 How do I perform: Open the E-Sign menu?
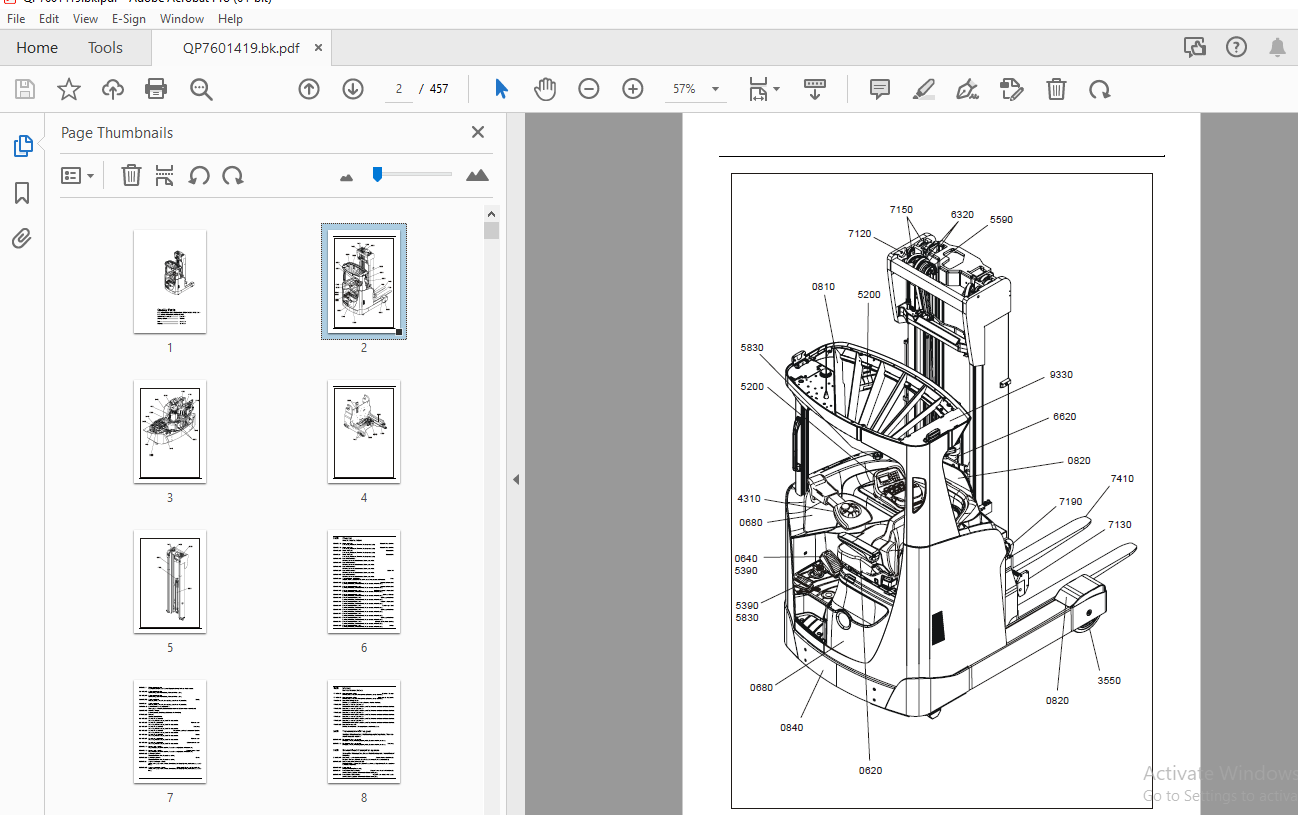pyautogui.click(x=129, y=19)
